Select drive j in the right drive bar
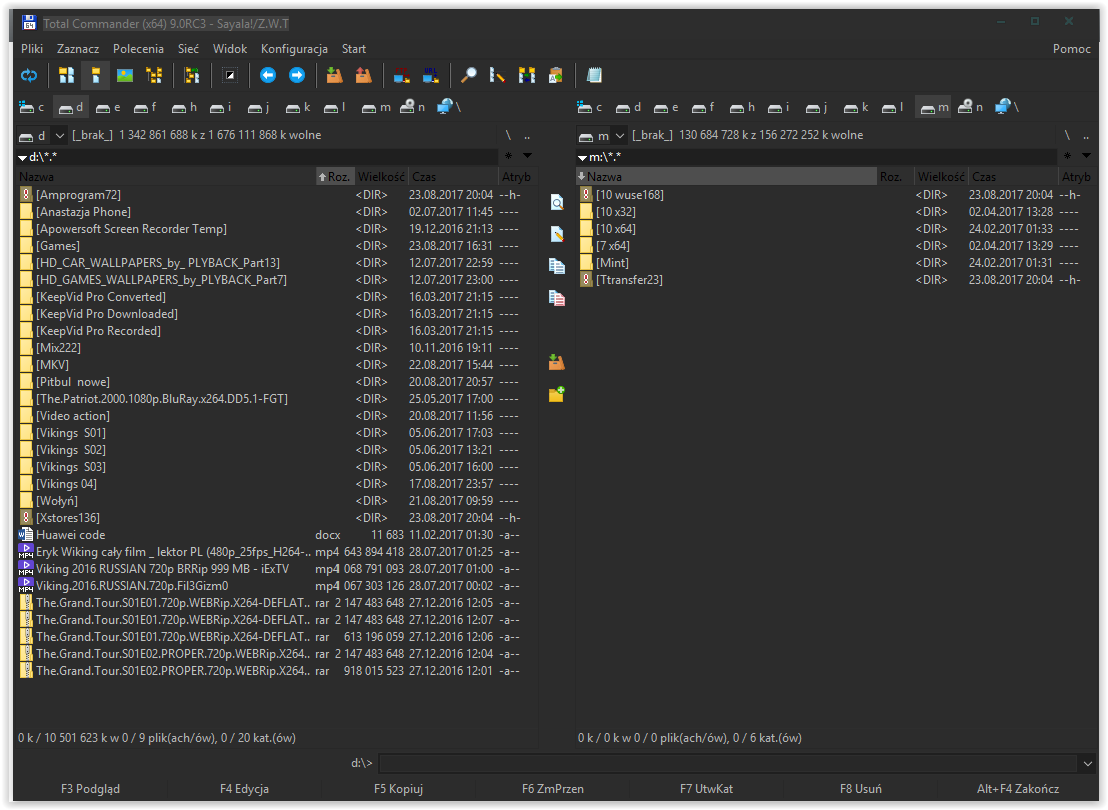Image resolution: width=1108 pixels, height=810 pixels. pos(818,107)
